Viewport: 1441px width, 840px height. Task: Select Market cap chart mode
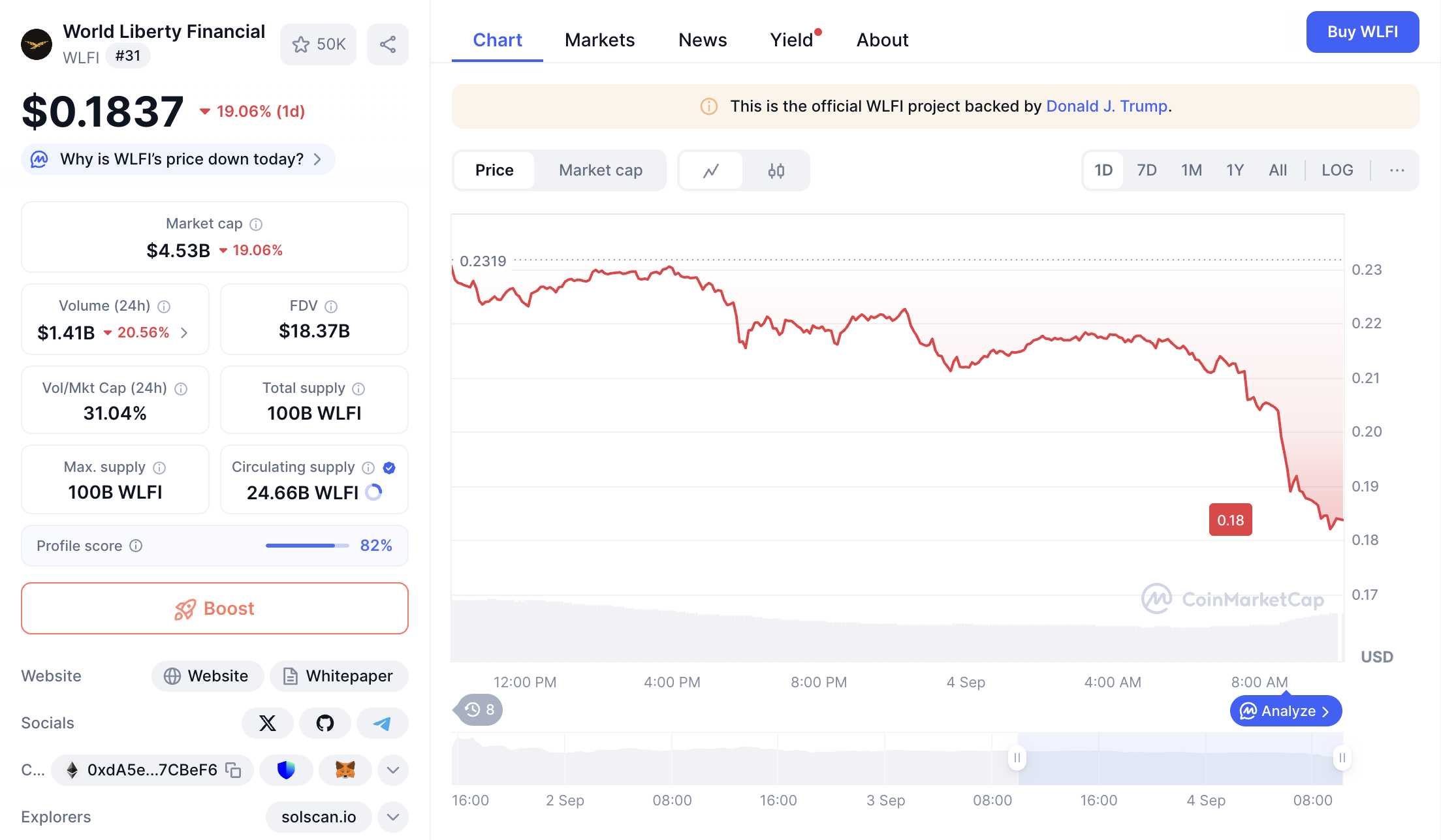click(x=601, y=170)
